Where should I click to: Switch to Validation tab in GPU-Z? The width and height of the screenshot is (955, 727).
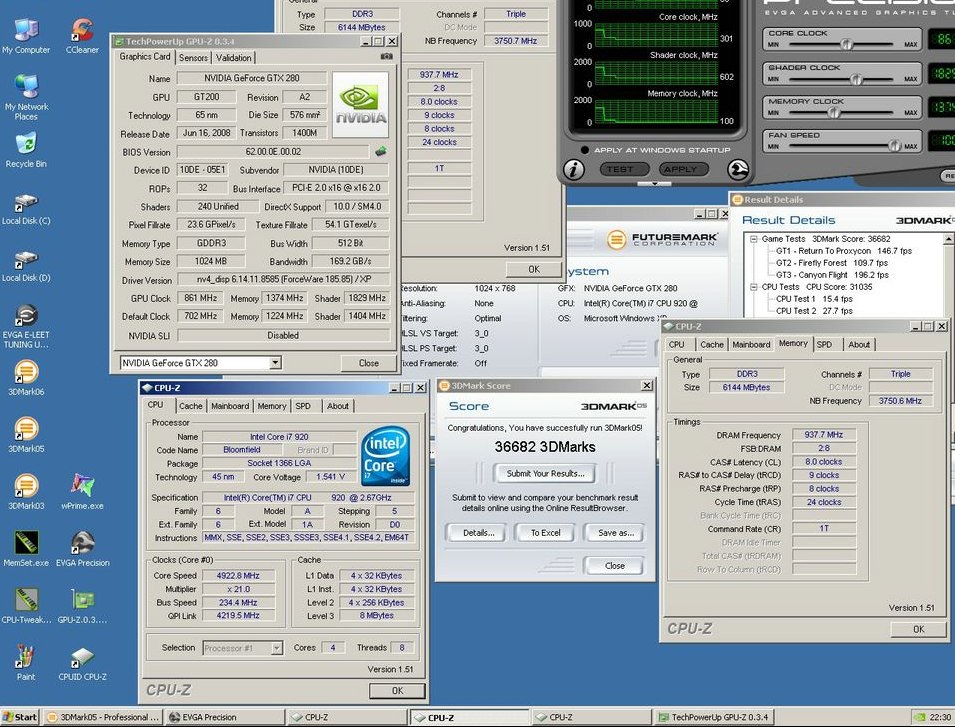coord(234,57)
